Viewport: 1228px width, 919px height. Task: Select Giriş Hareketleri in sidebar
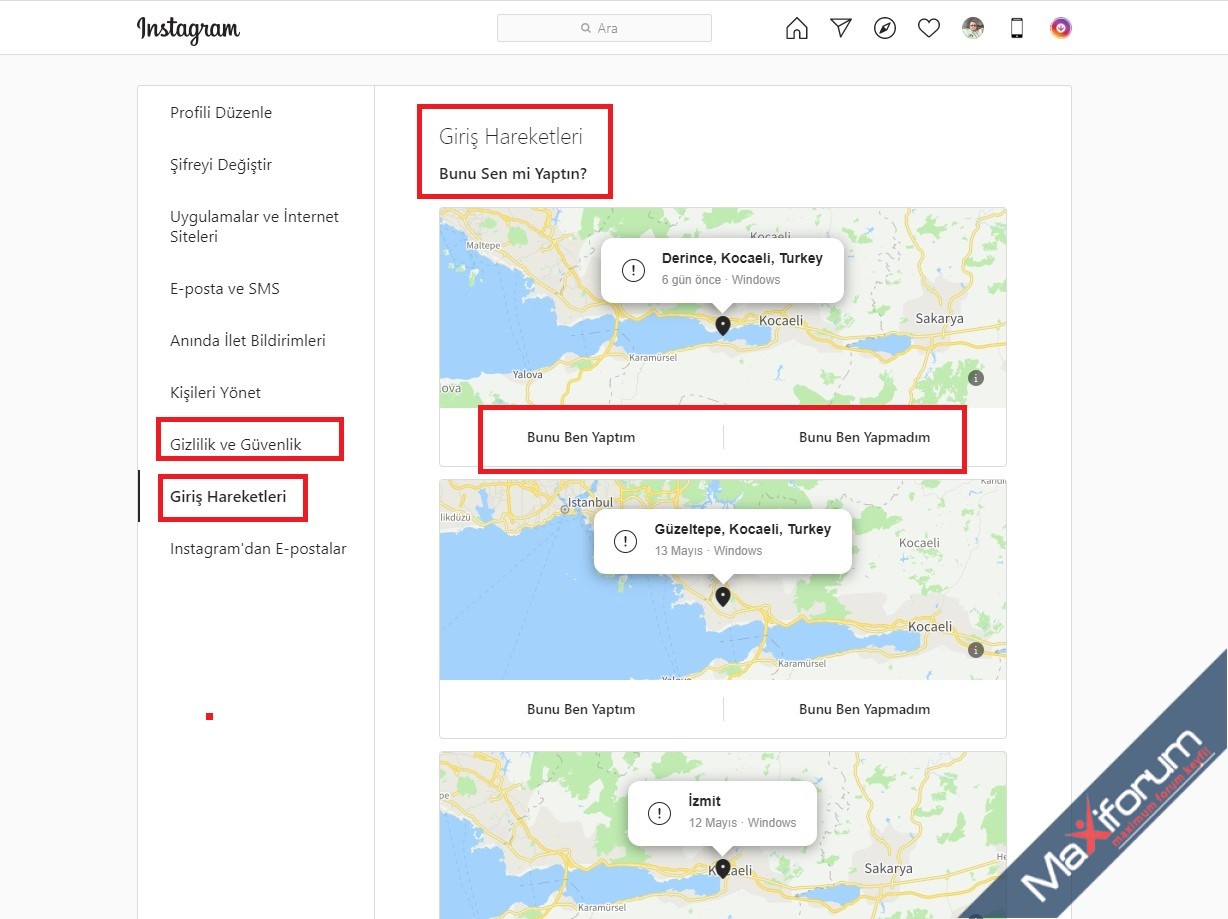[228, 496]
